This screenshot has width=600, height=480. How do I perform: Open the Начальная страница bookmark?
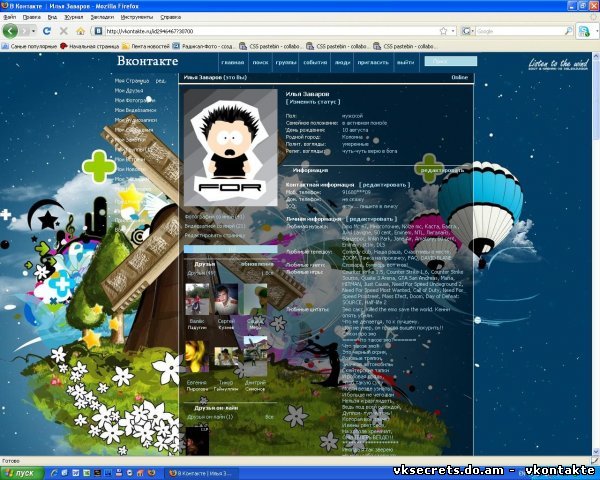tap(90, 46)
